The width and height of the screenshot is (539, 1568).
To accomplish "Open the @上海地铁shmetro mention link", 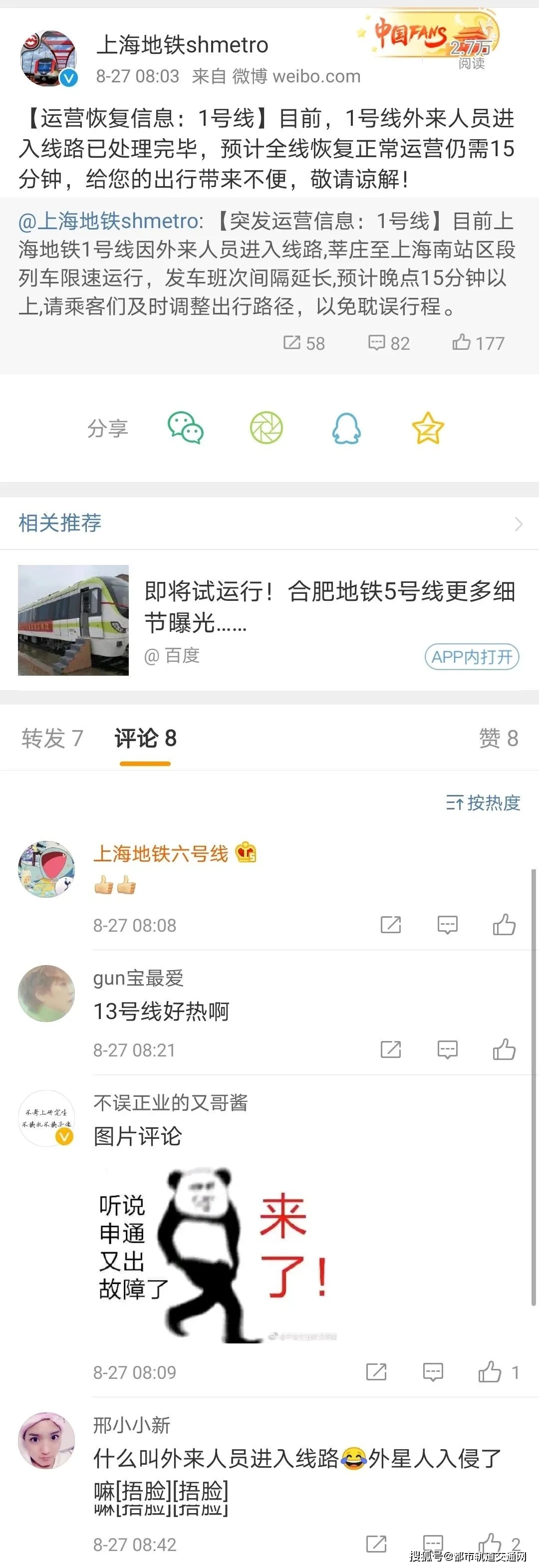I will click(x=108, y=221).
